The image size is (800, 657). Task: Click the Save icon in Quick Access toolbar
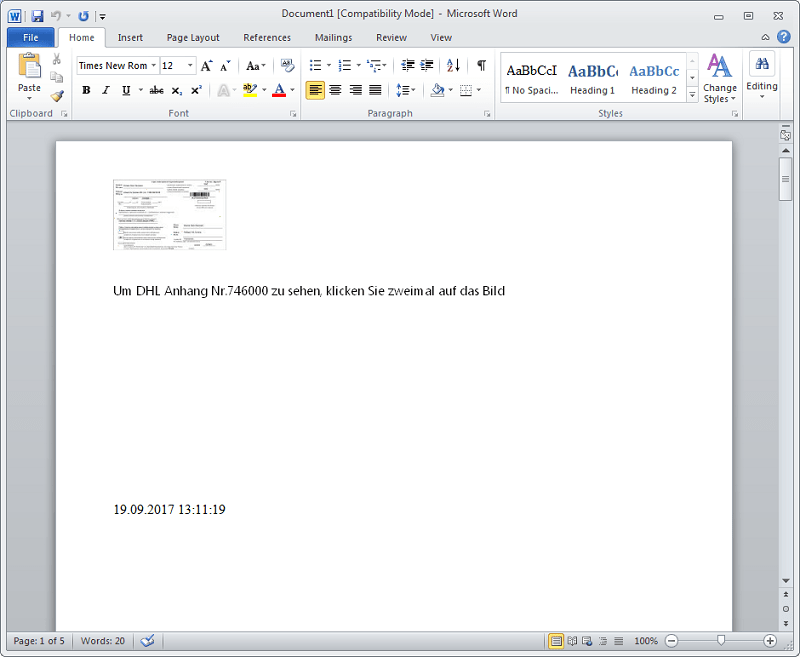pyautogui.click(x=37, y=16)
